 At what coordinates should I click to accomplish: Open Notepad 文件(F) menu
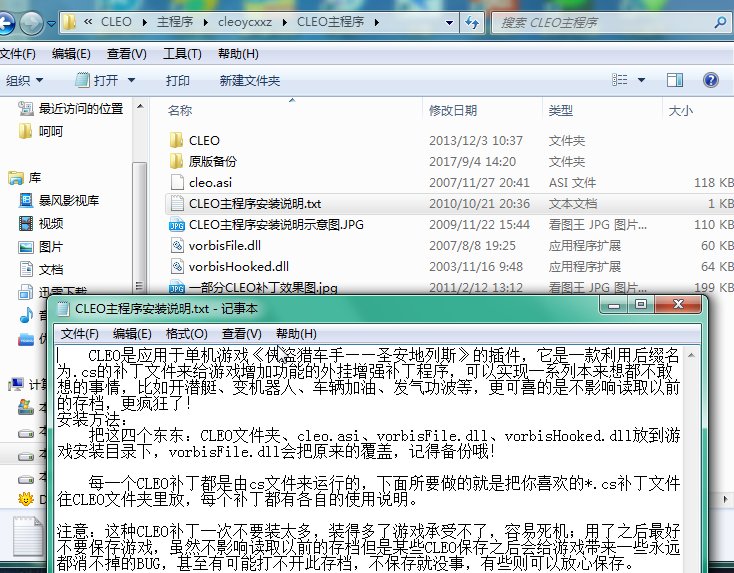(80, 334)
